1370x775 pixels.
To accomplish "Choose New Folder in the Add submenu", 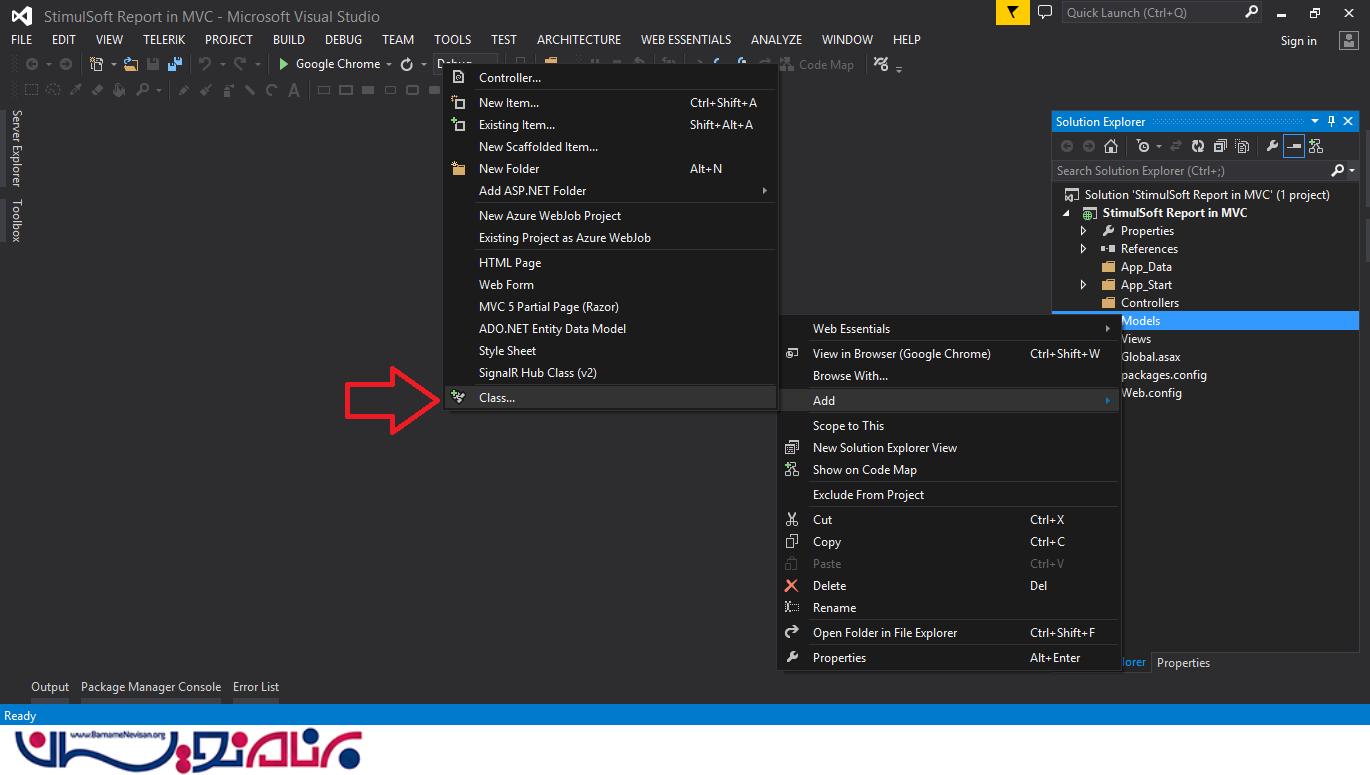I will pos(509,169).
